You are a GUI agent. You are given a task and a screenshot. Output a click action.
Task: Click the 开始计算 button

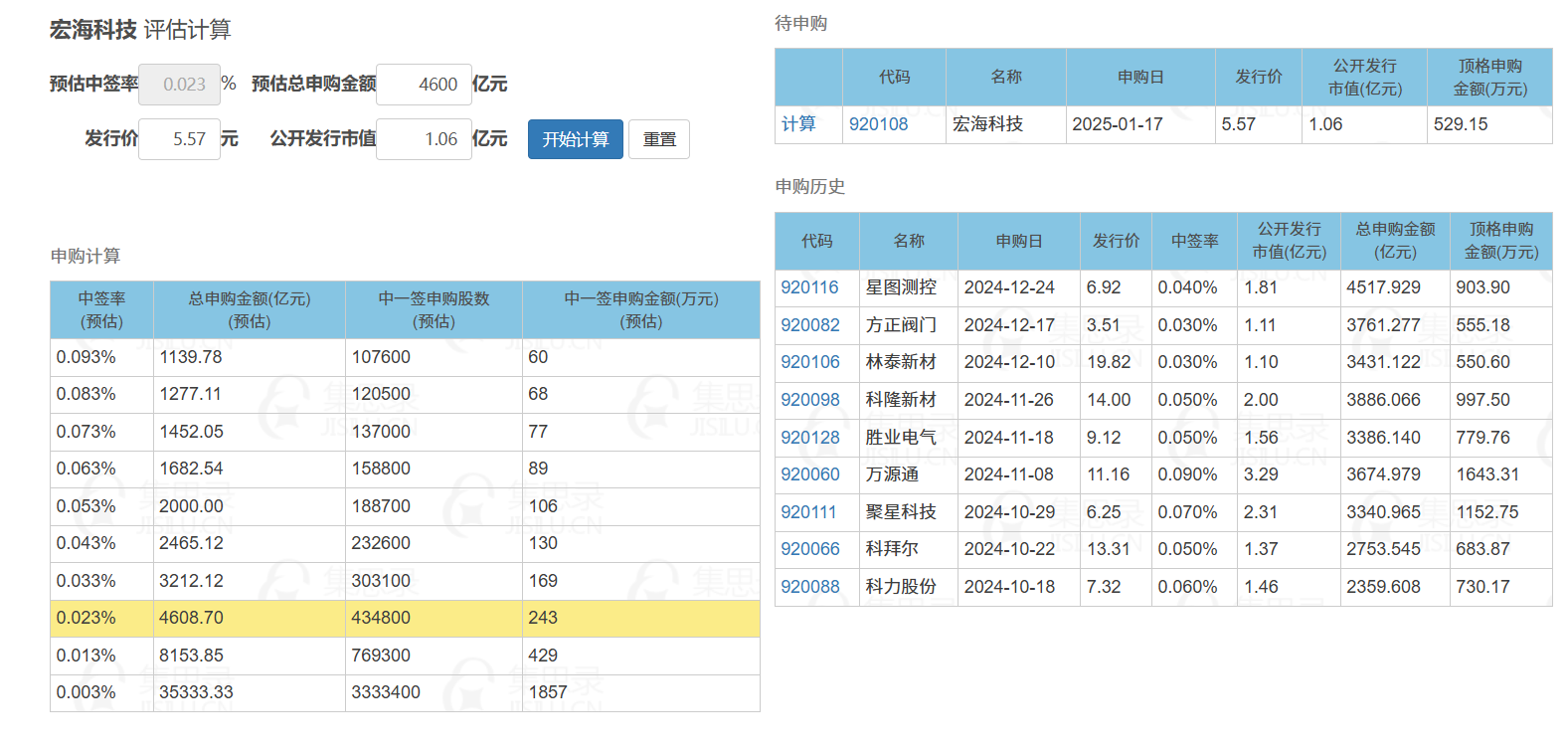(x=575, y=139)
